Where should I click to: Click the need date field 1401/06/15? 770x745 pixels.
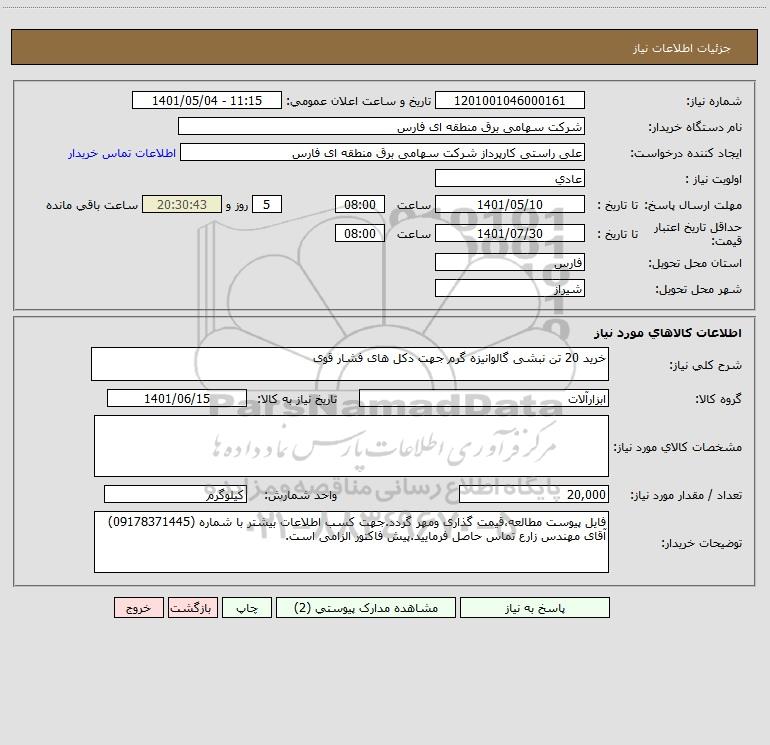(177, 398)
